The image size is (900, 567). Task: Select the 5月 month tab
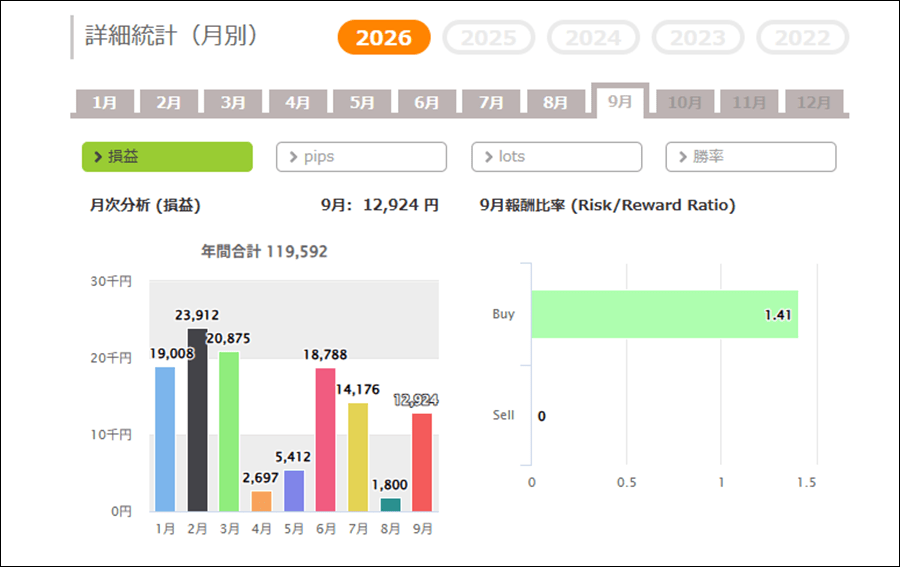point(362,102)
